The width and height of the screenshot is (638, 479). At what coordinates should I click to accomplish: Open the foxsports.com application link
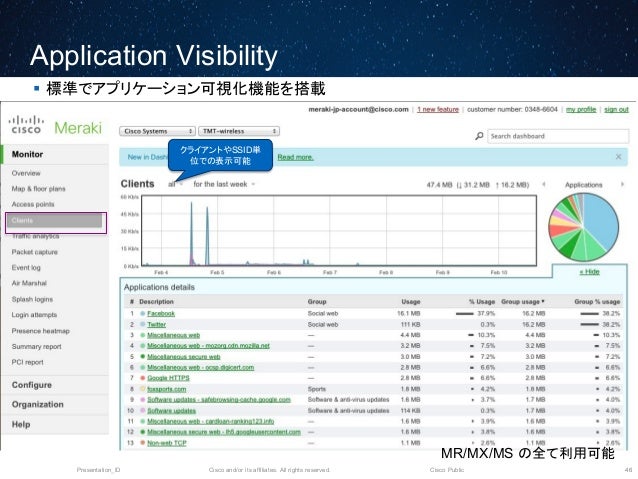[x=166, y=389]
